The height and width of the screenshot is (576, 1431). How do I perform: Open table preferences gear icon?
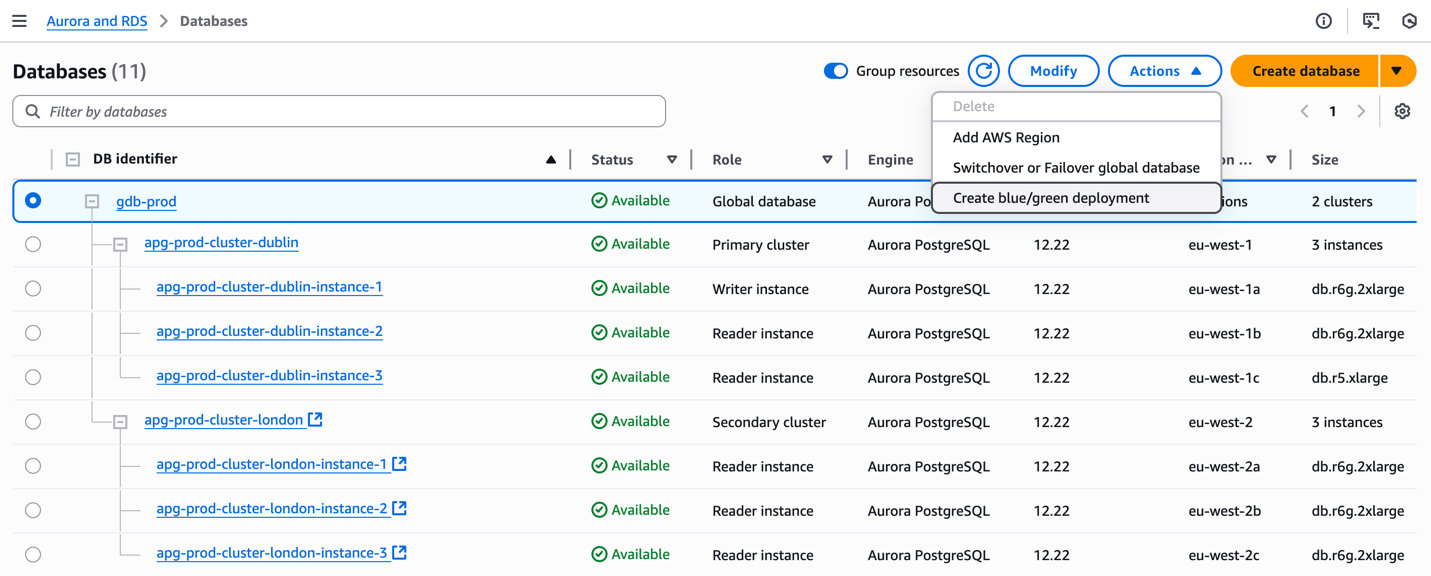tap(1402, 112)
